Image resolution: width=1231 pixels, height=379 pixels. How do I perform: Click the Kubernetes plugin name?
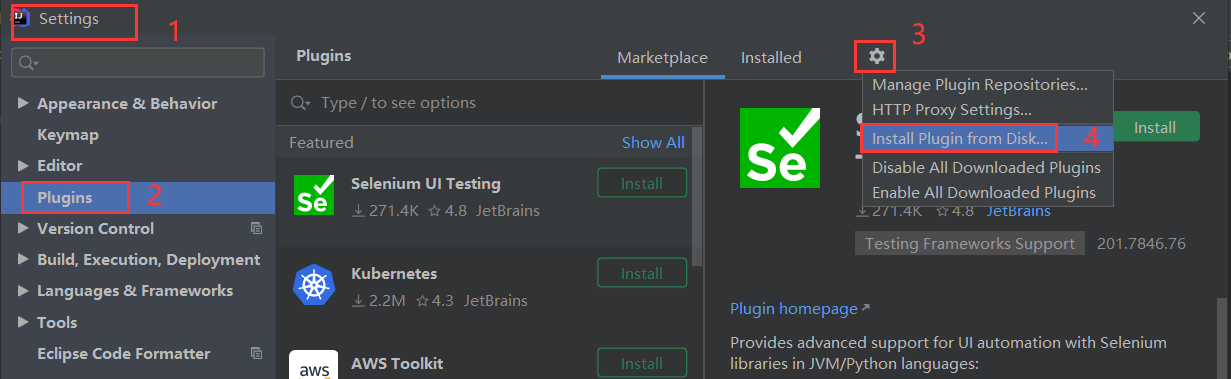coord(394,274)
